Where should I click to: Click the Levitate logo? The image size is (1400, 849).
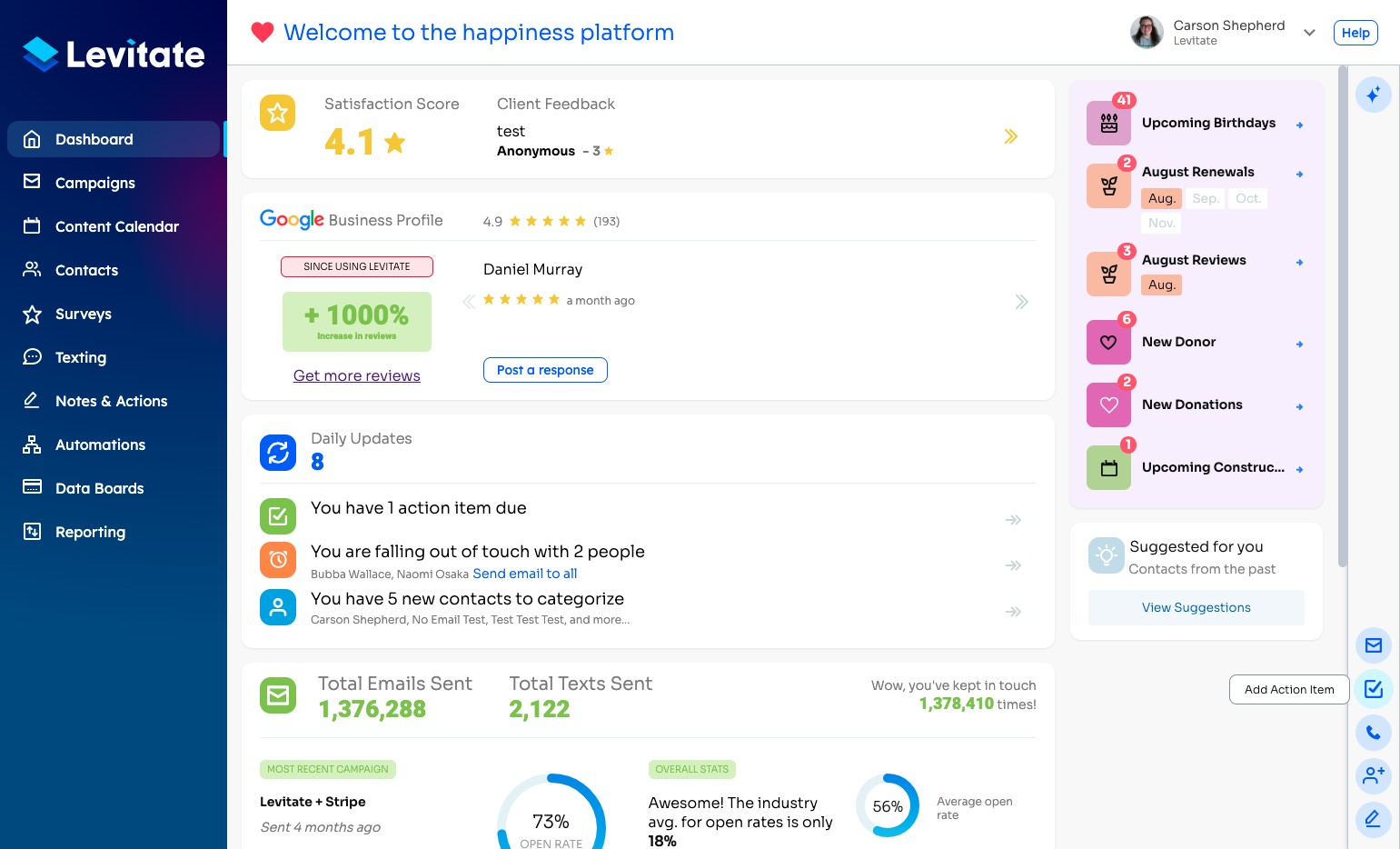(114, 55)
